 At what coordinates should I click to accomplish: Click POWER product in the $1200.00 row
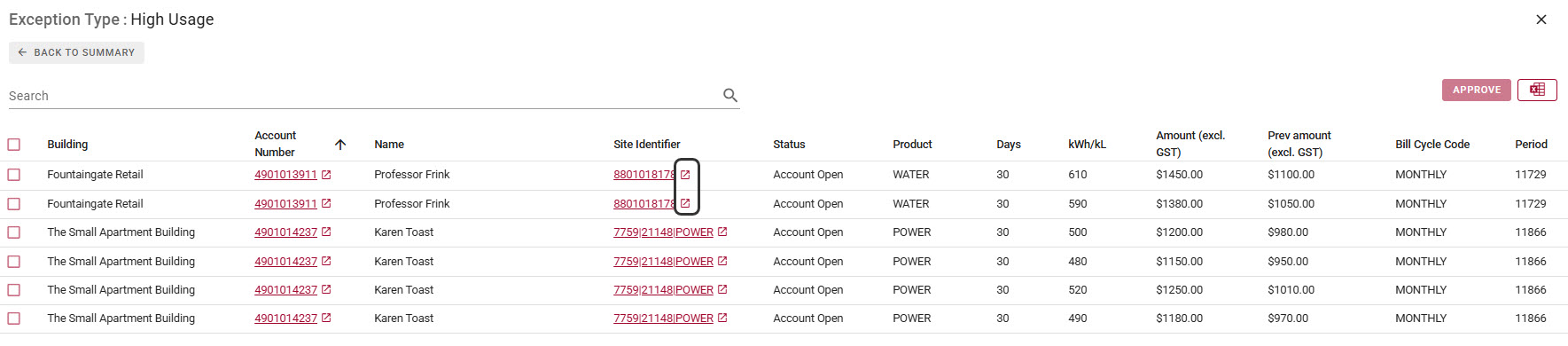912,232
